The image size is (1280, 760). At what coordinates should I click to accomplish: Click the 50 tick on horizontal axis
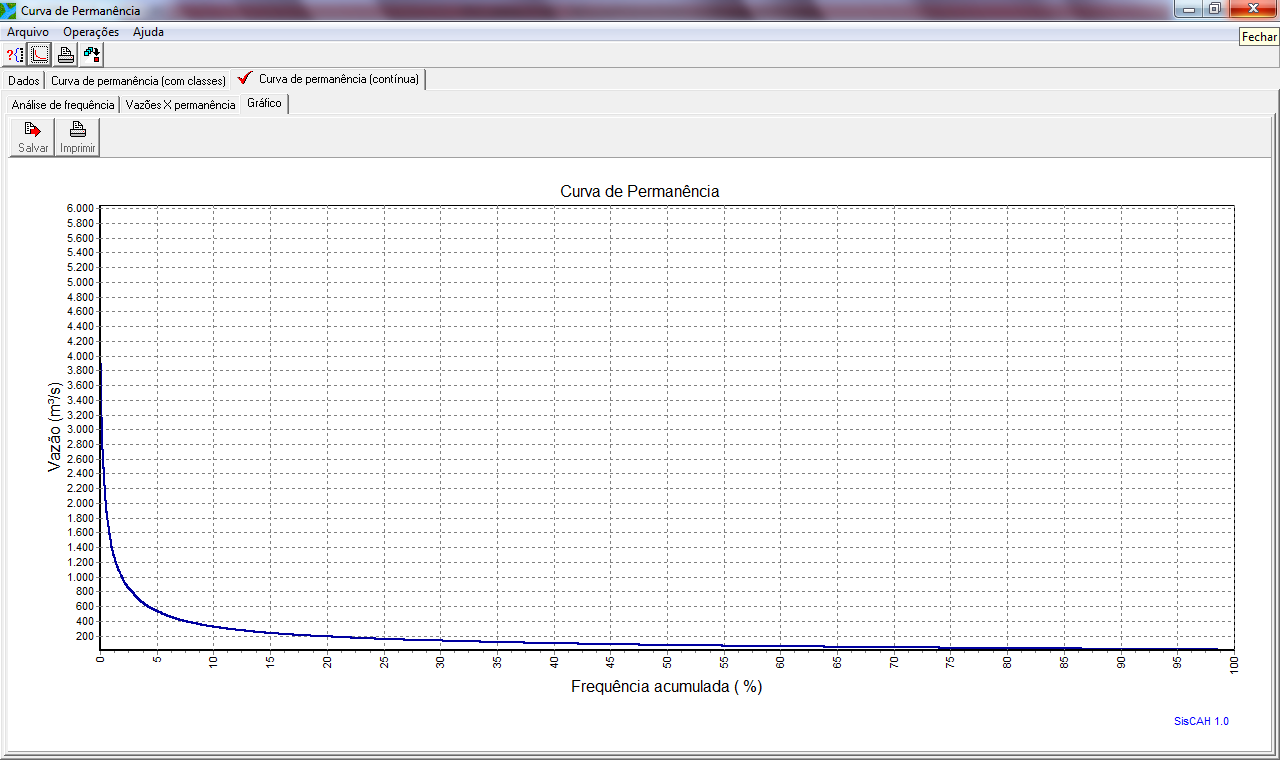667,661
